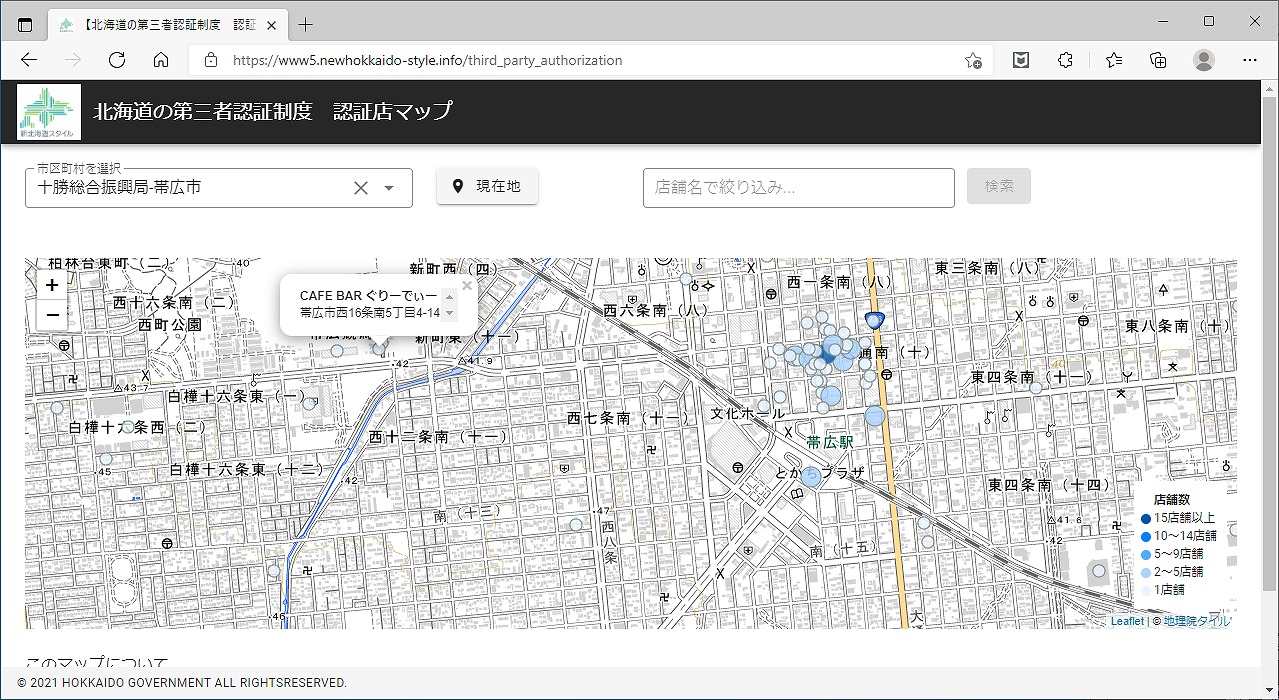The image size is (1279, 700).
Task: Click the 新北海道スタイル logo
Action: point(49,112)
